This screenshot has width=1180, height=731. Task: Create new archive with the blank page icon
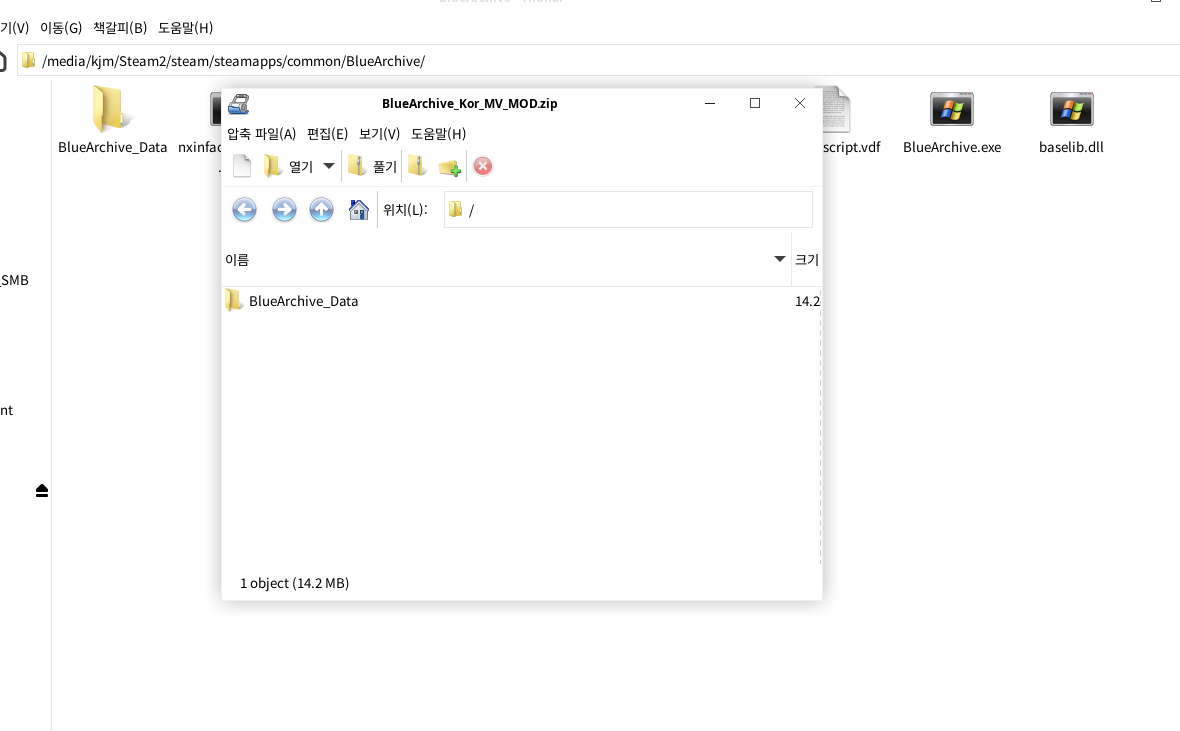[242, 166]
